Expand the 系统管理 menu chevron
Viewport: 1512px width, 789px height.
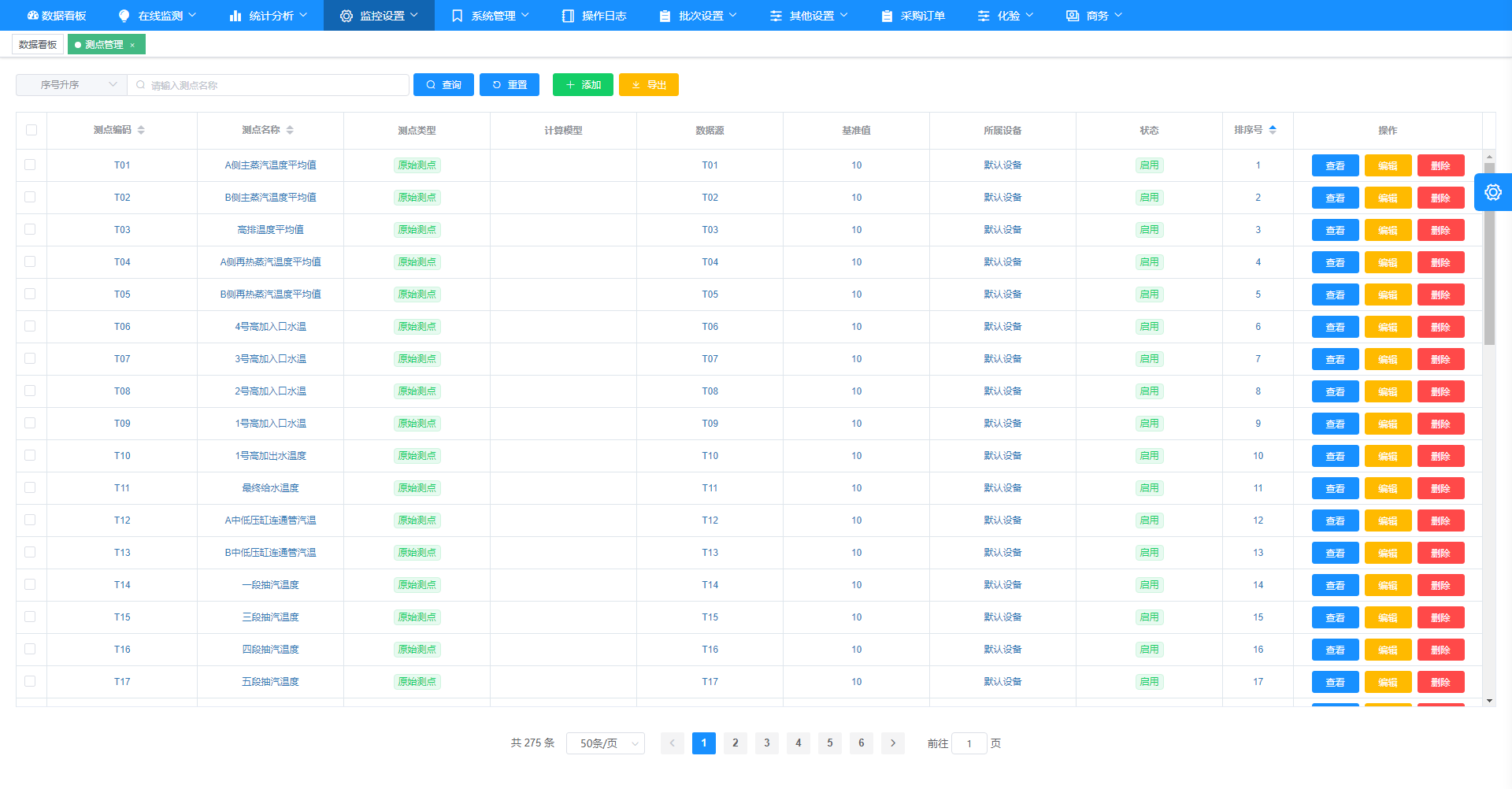[524, 15]
